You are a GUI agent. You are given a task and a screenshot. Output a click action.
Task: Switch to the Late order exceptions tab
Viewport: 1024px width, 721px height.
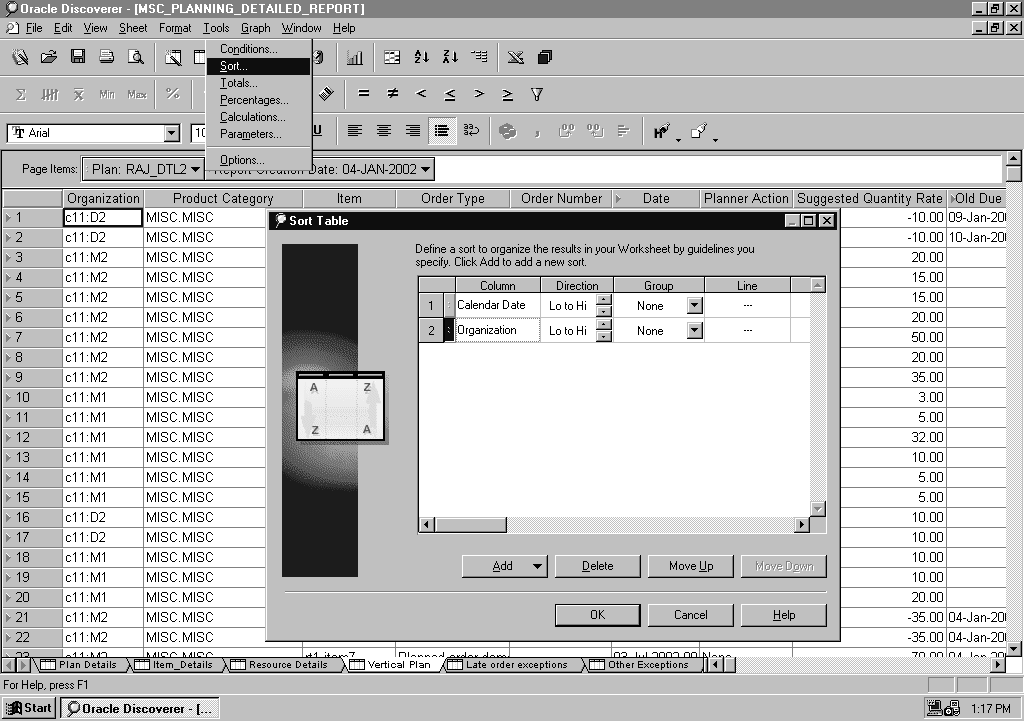click(509, 665)
